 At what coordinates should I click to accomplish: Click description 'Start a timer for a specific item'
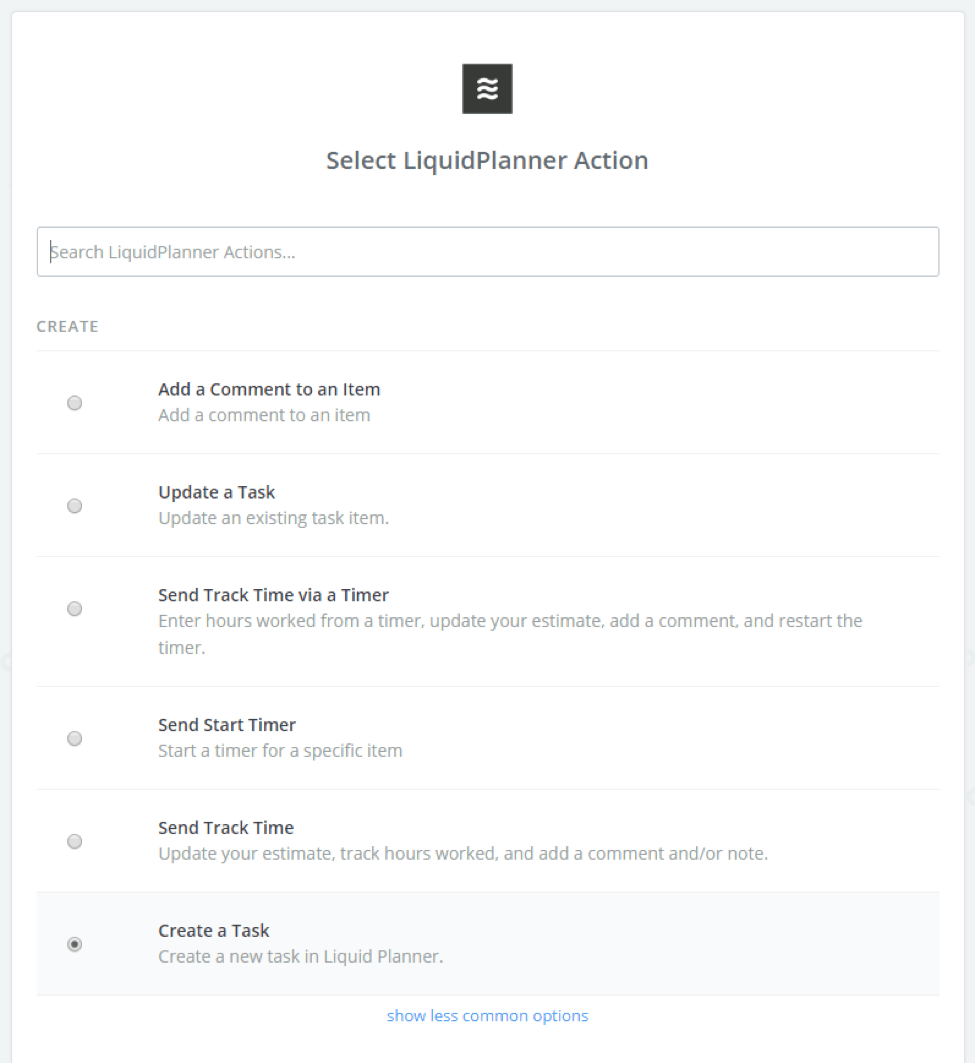(x=280, y=750)
